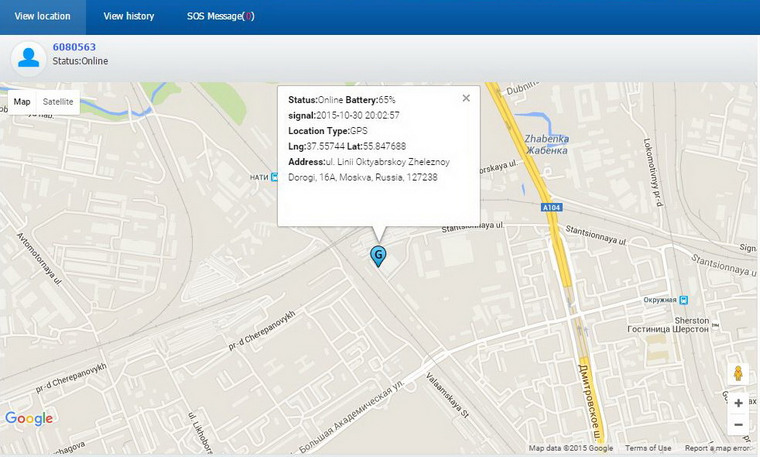
Task: Zoom out the map with minus button
Action: pyautogui.click(x=738, y=425)
